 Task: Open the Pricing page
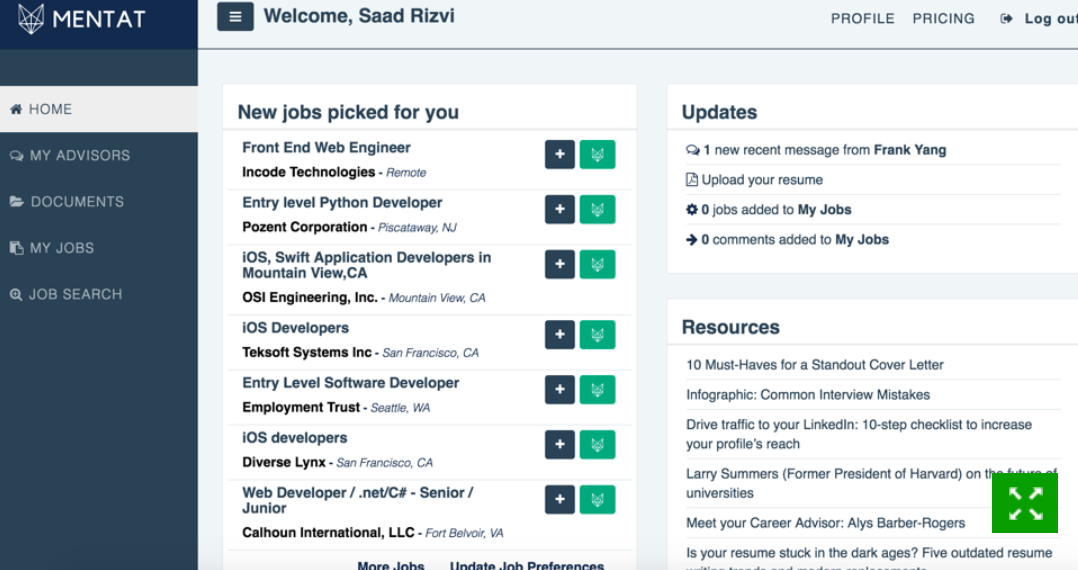coord(943,19)
